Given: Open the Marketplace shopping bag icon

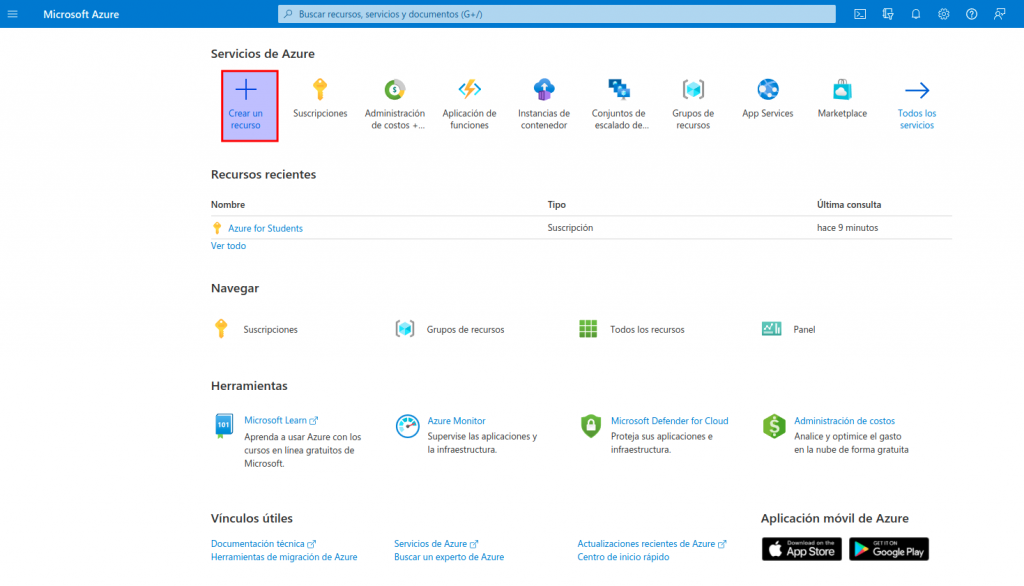Looking at the screenshot, I should [842, 89].
